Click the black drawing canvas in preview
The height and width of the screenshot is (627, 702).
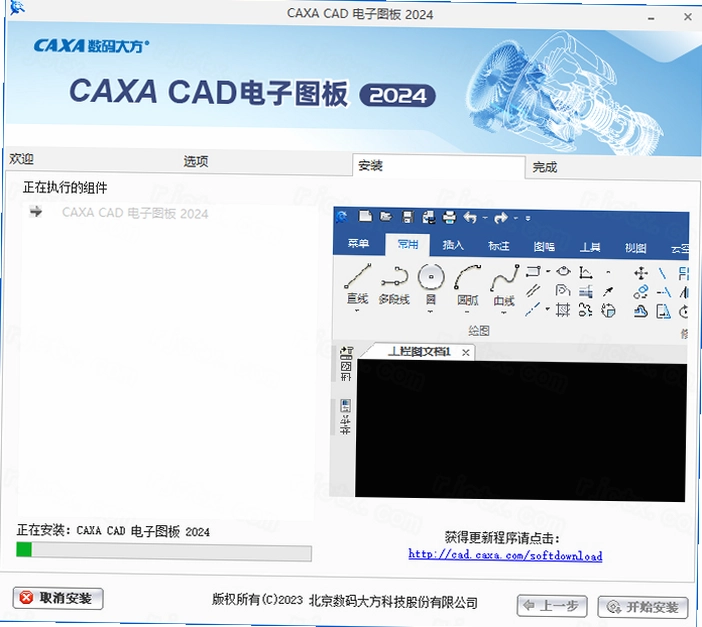pyautogui.click(x=520, y=431)
